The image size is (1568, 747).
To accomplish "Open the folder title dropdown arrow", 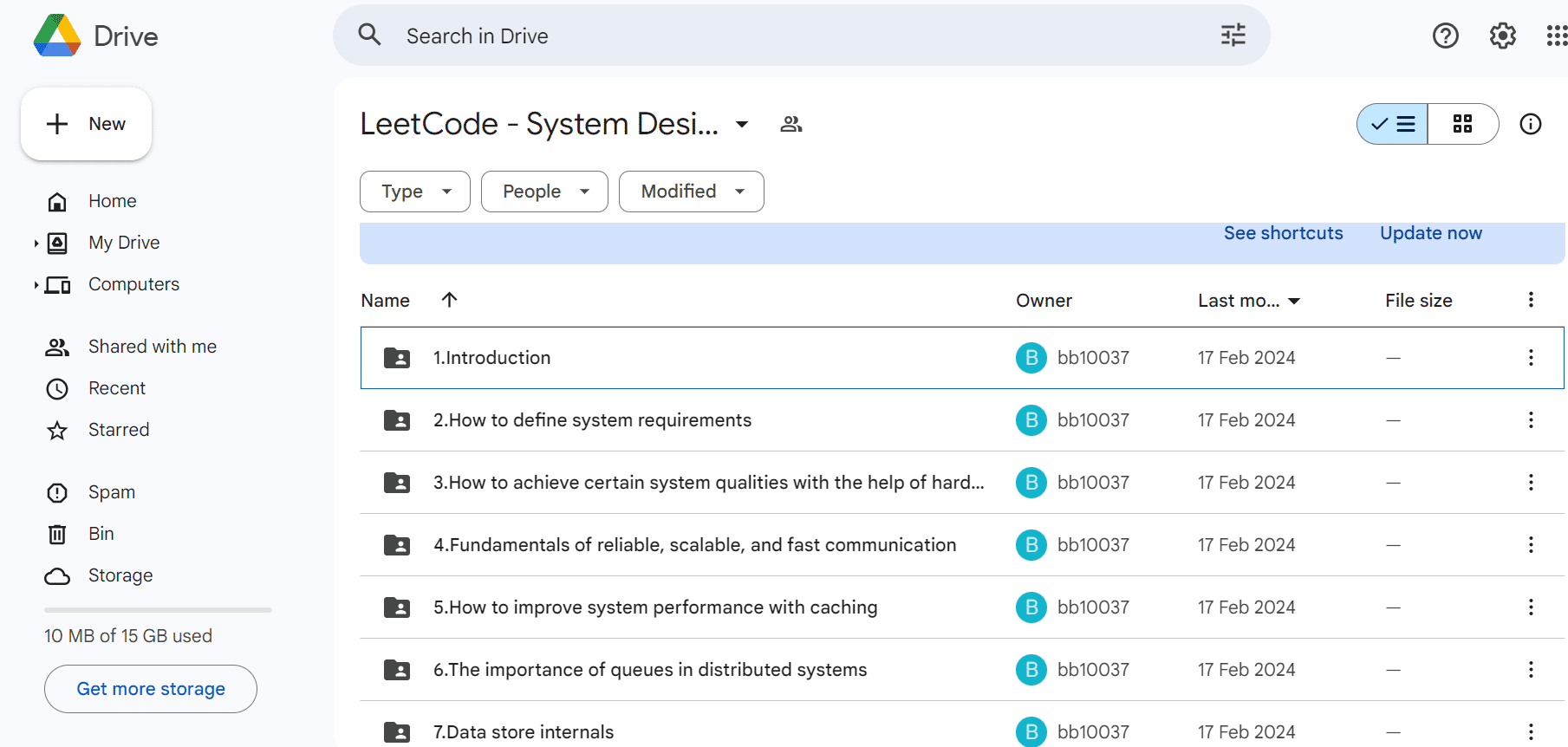I will (x=742, y=124).
